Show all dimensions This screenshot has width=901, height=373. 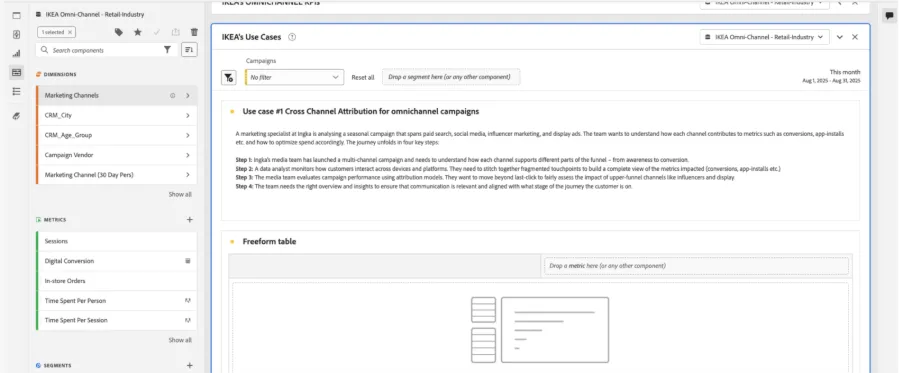(x=180, y=194)
